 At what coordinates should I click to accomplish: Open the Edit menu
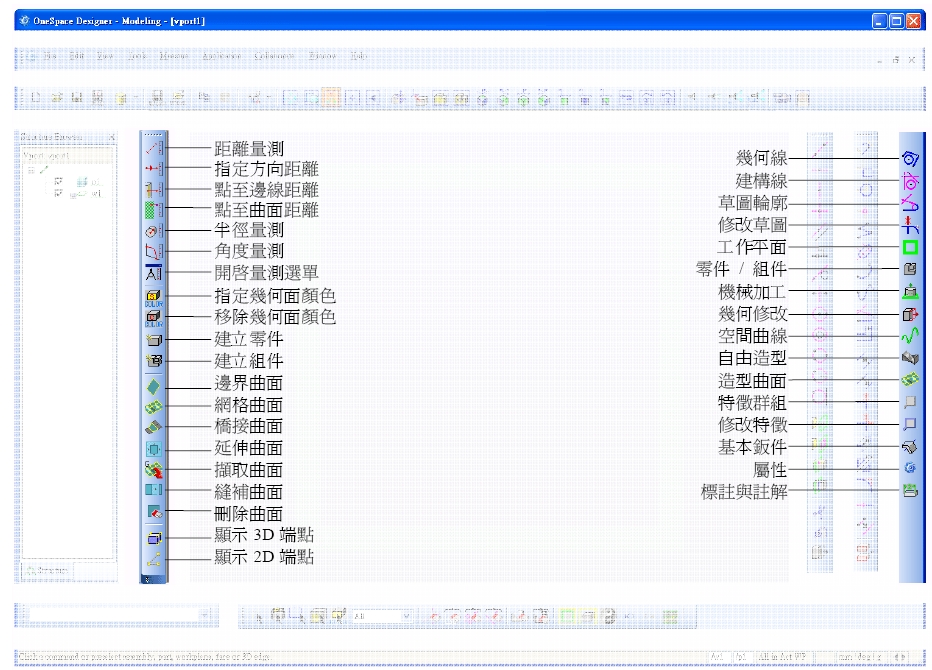tap(77, 56)
